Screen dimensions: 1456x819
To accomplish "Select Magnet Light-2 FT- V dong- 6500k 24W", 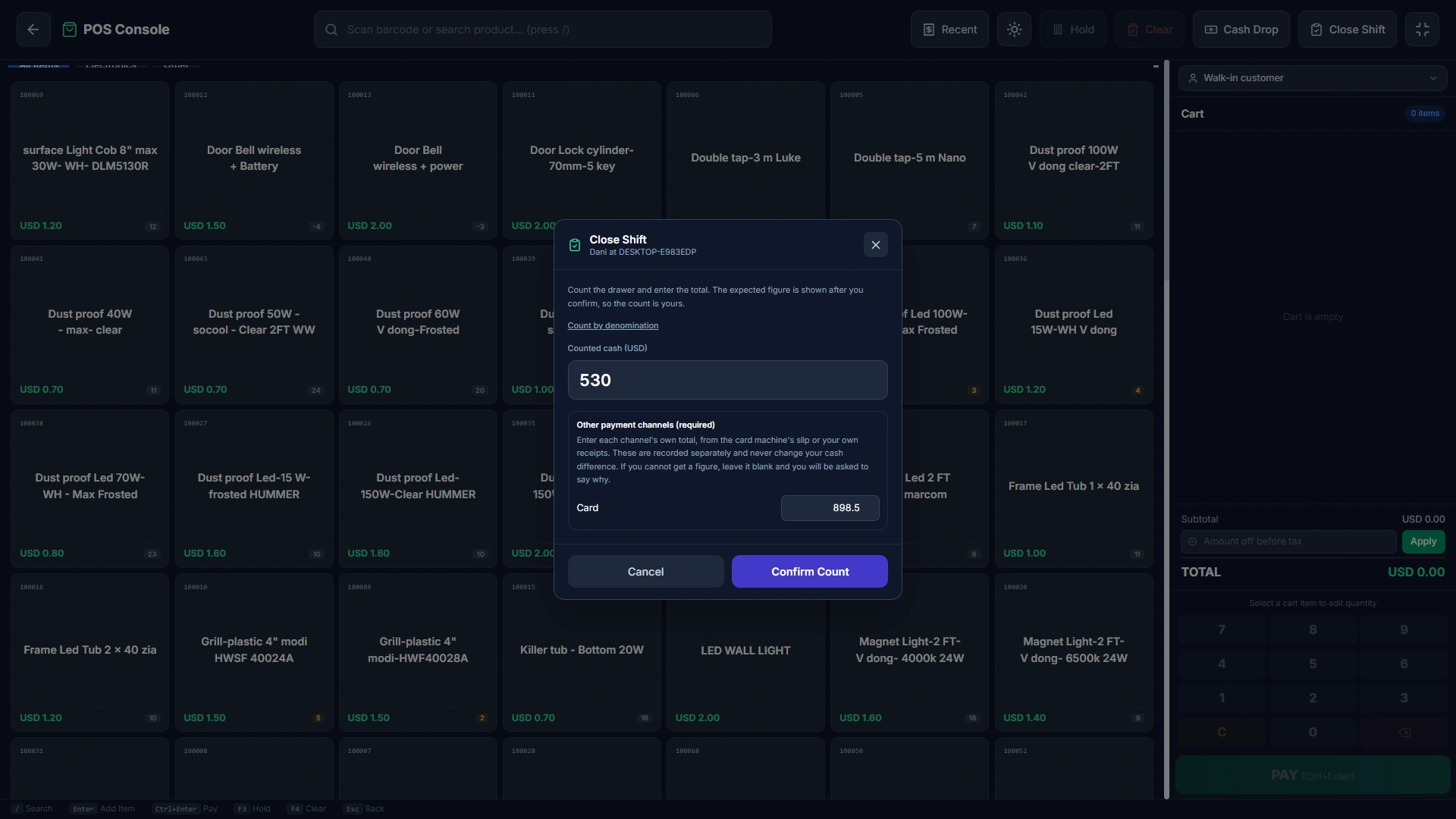I will pos(1074,653).
